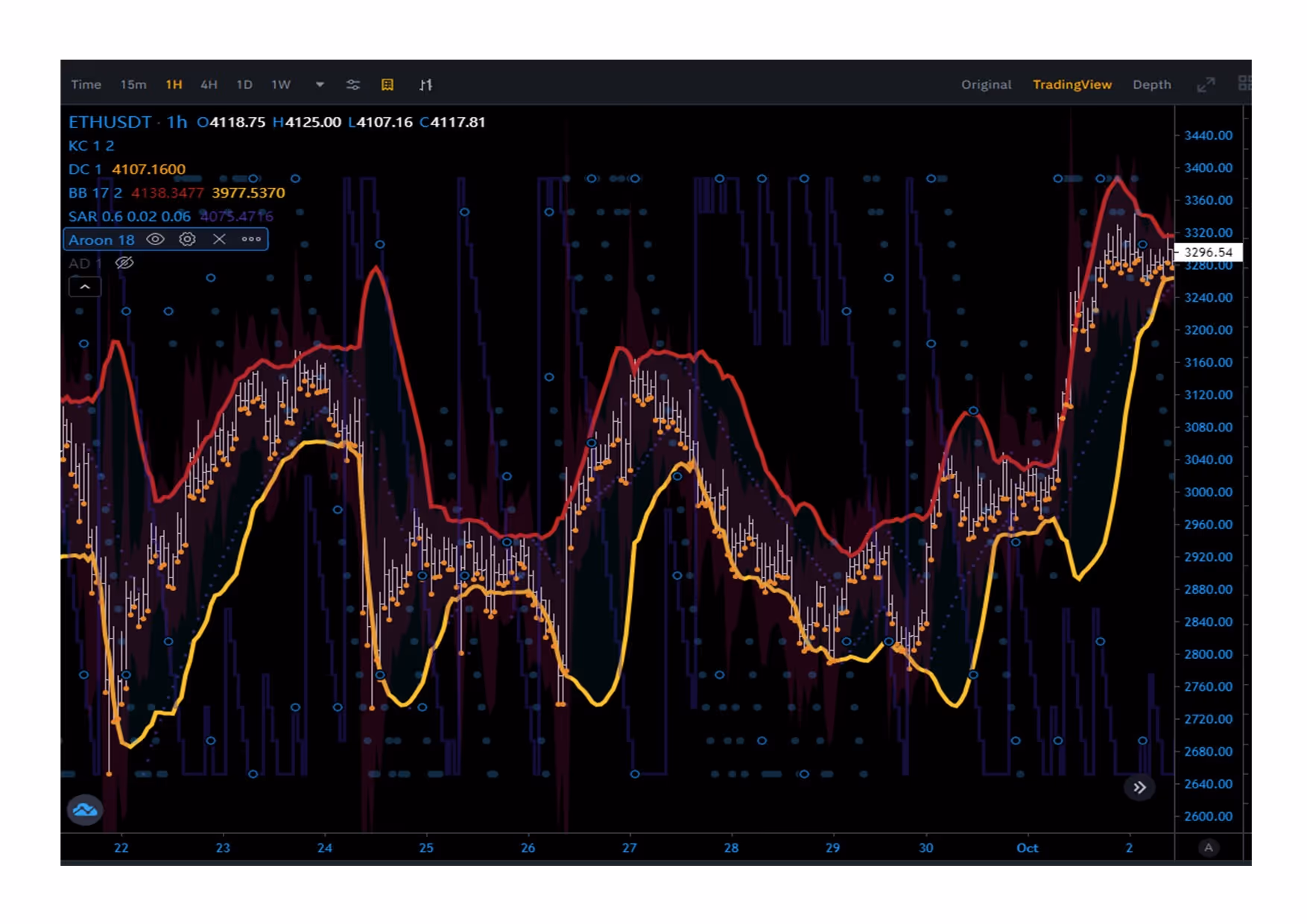Open the multi-chart grid layout selector
This screenshot has width=1307, height=924.
1244,83
